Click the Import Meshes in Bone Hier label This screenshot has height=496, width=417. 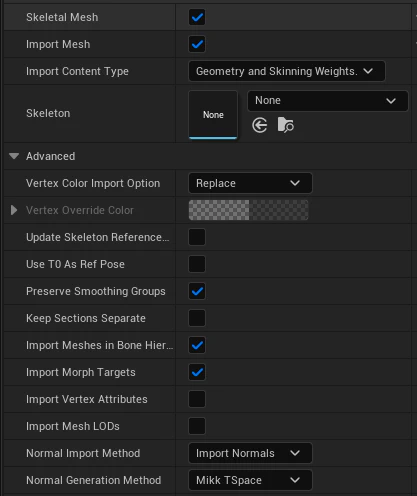click(x=100, y=345)
